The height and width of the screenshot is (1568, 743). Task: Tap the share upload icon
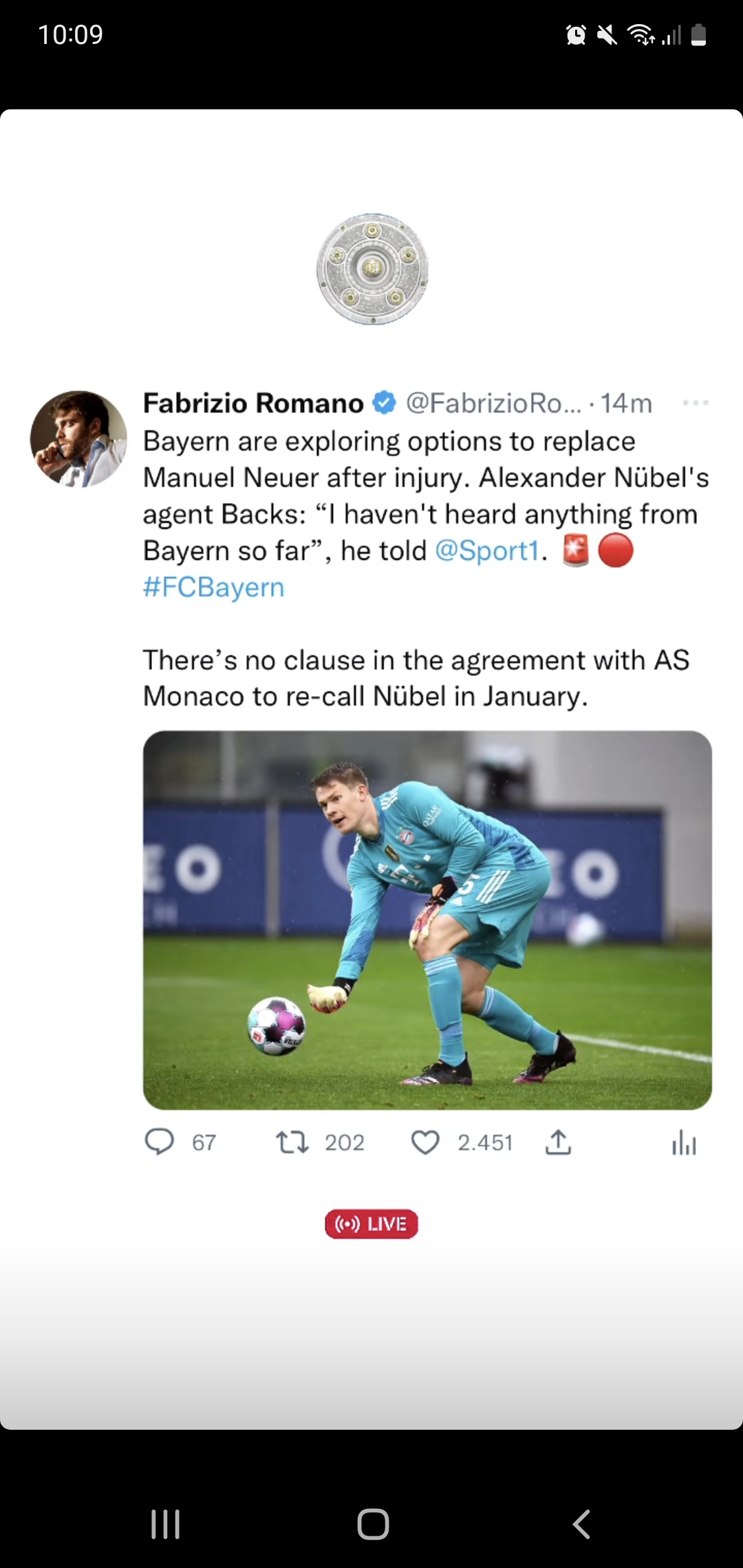tap(558, 1142)
